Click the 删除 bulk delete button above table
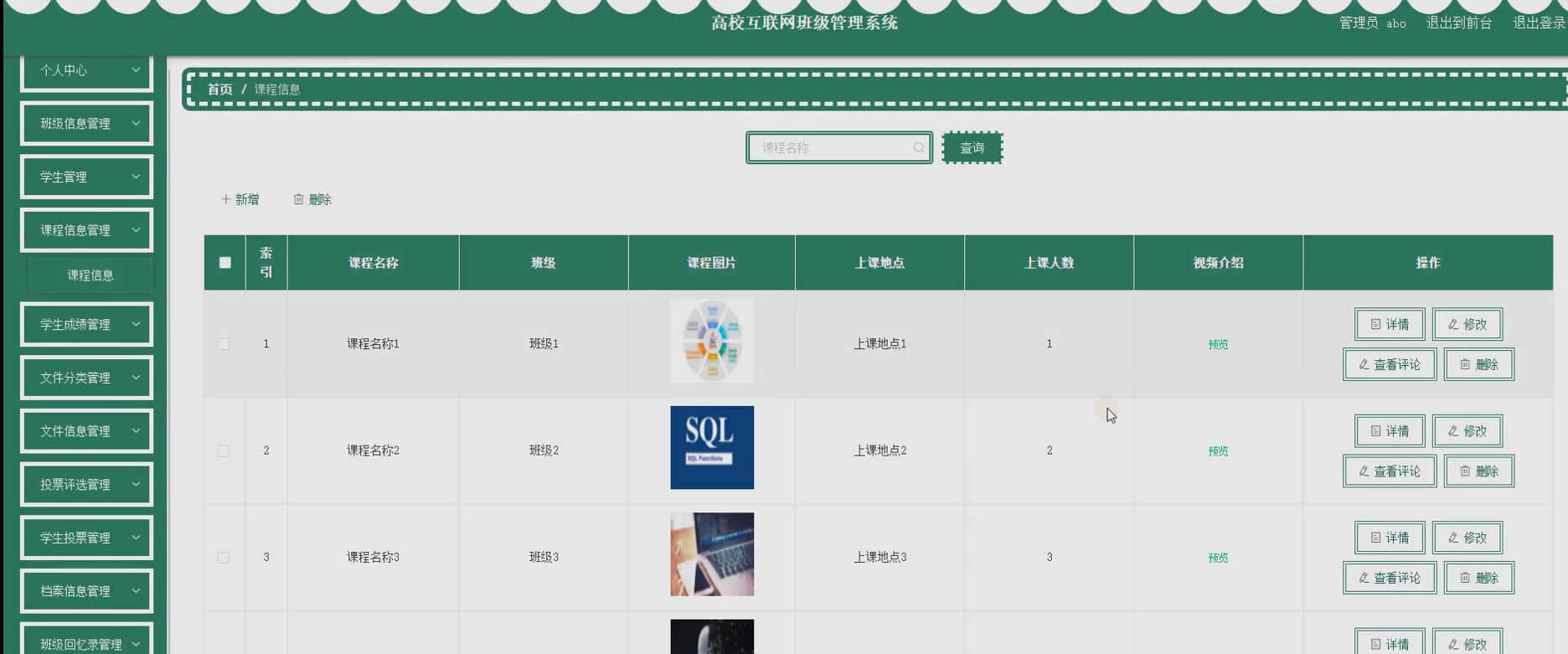 point(312,199)
